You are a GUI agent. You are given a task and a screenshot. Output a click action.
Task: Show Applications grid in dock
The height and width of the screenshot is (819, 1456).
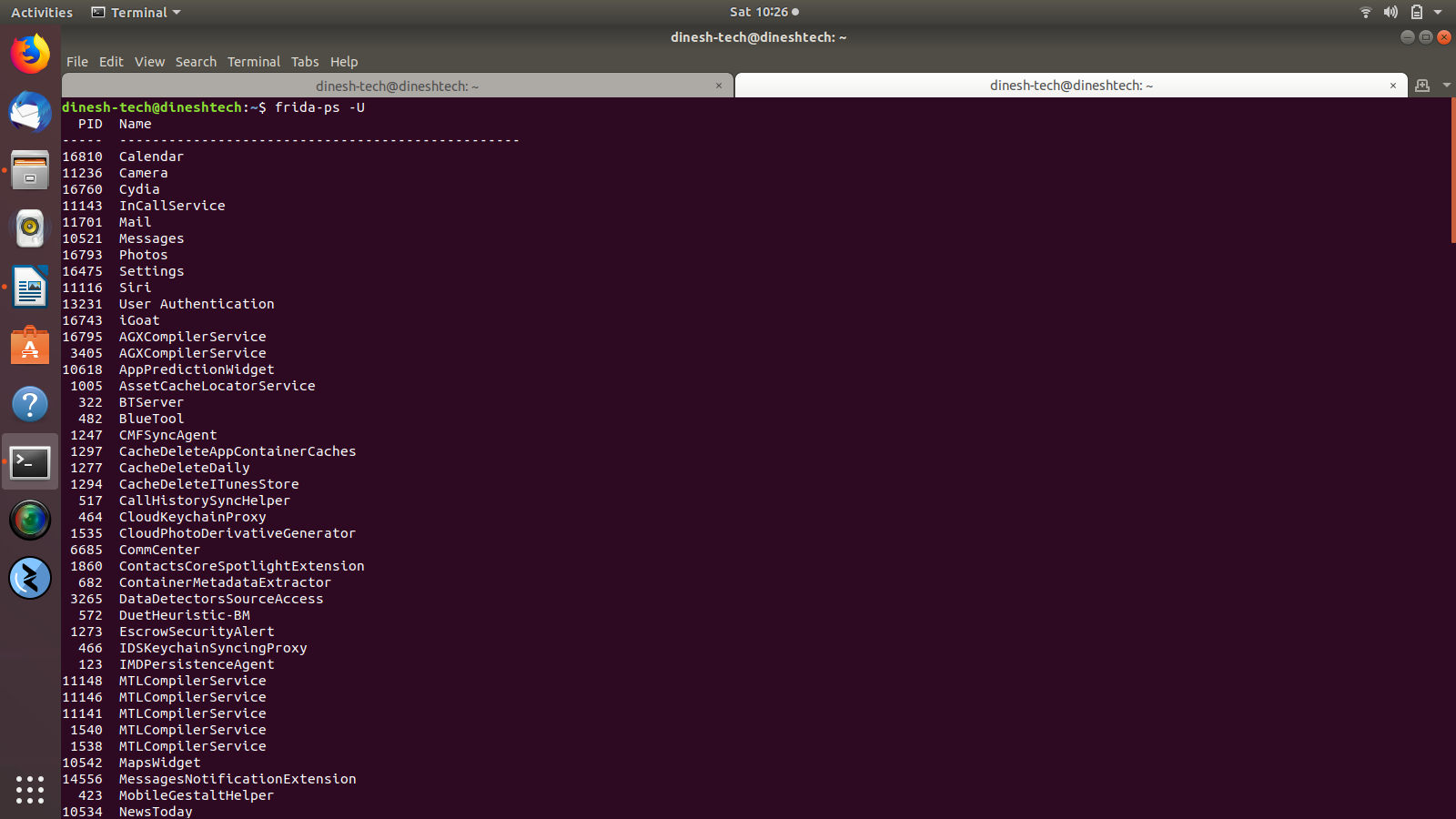(x=30, y=789)
